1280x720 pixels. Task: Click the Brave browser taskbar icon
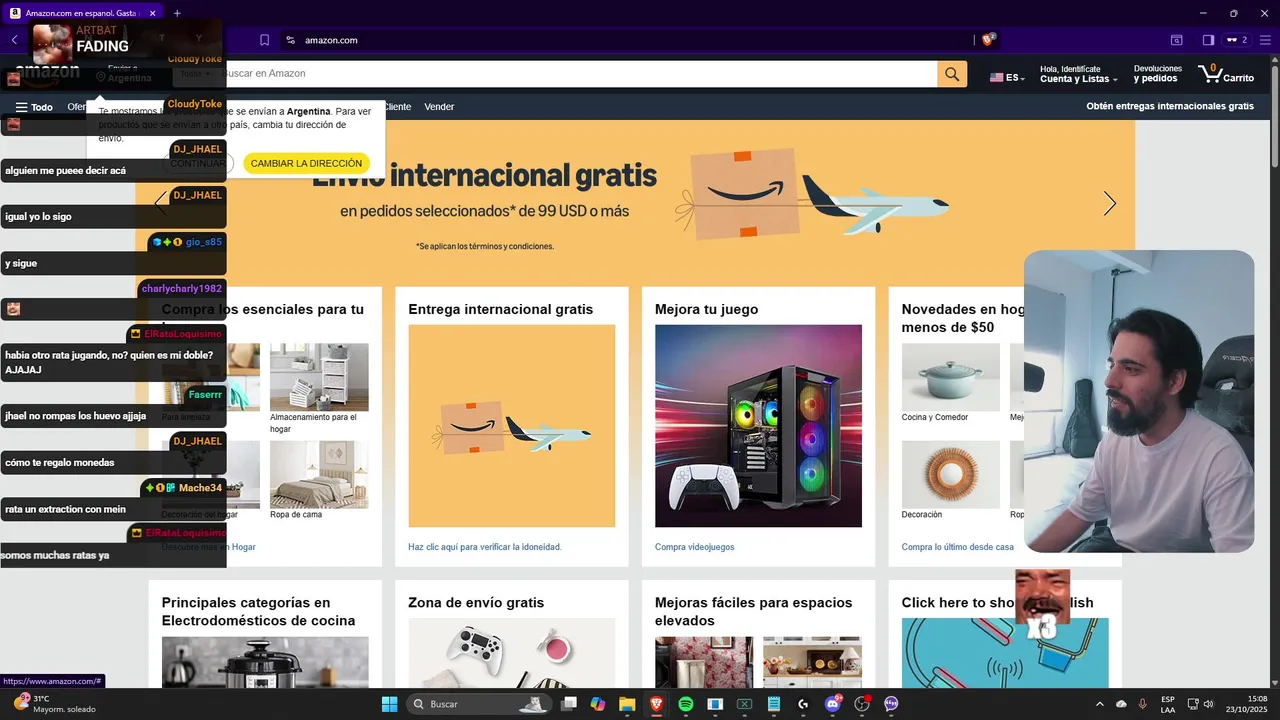[x=657, y=704]
